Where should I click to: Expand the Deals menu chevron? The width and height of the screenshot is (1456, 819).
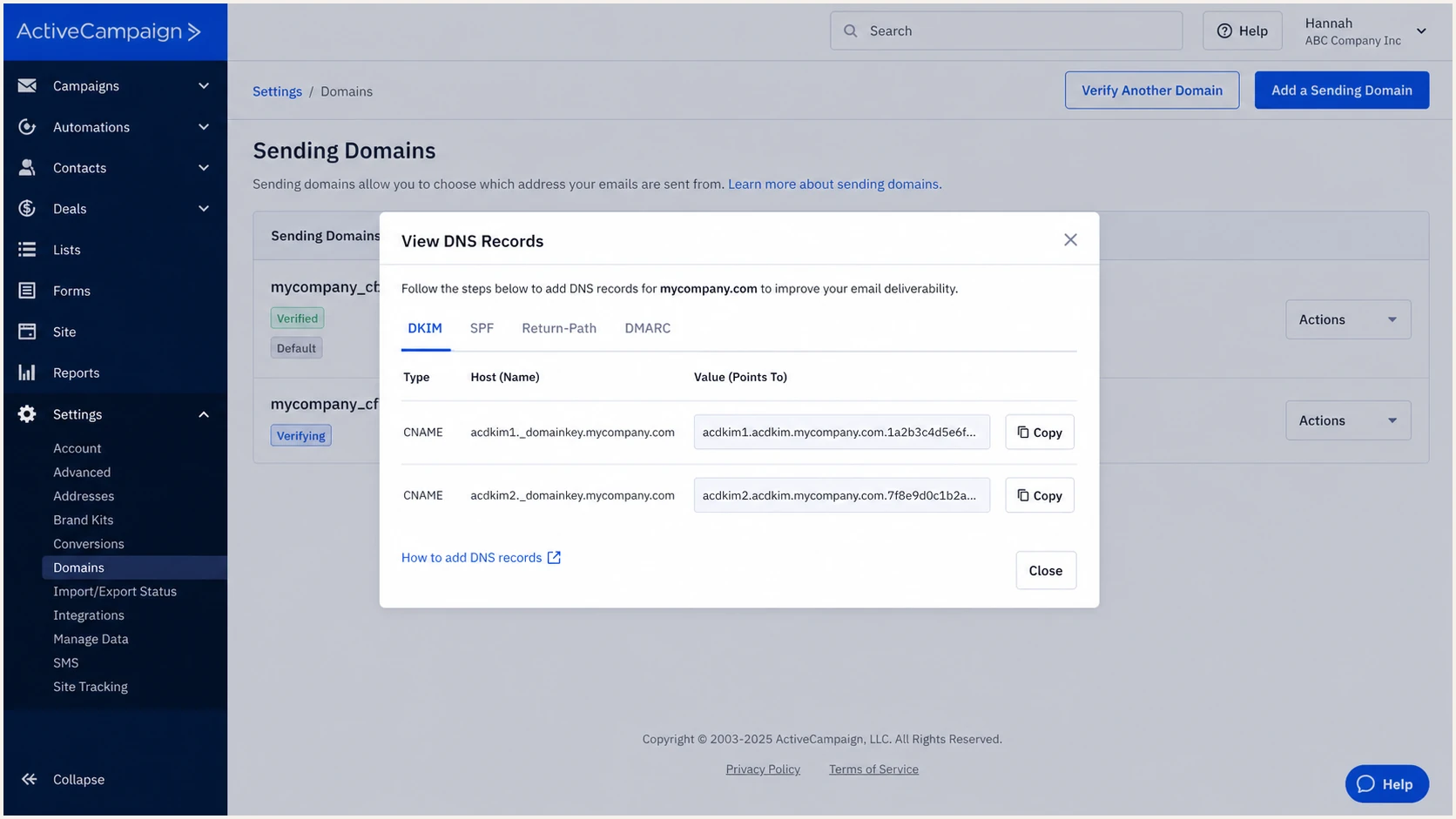(x=204, y=208)
